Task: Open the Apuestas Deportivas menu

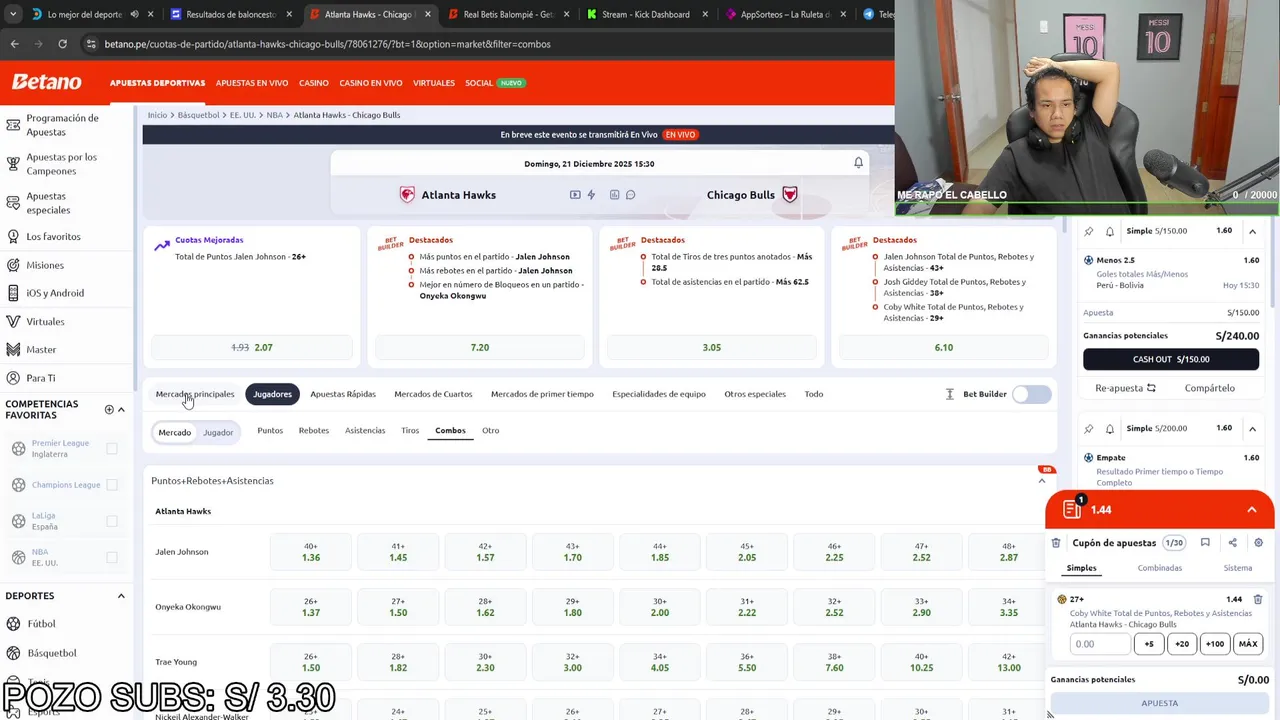Action: (x=157, y=83)
